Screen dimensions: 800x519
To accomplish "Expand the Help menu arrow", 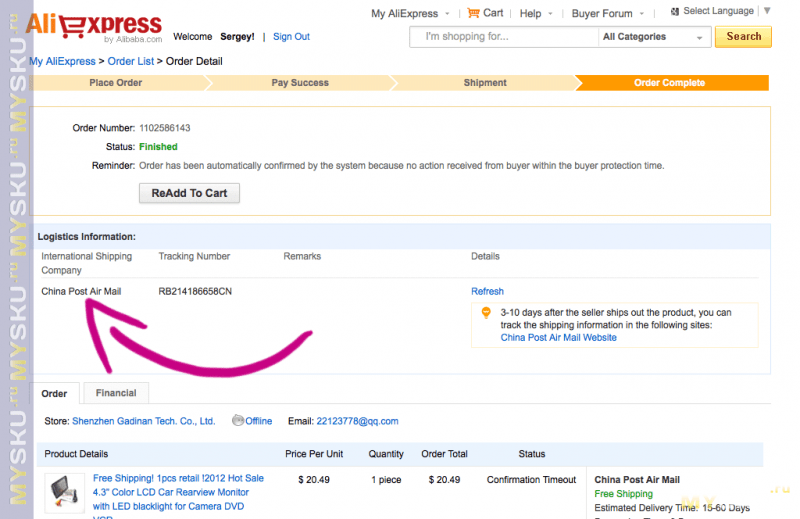I will click(550, 14).
